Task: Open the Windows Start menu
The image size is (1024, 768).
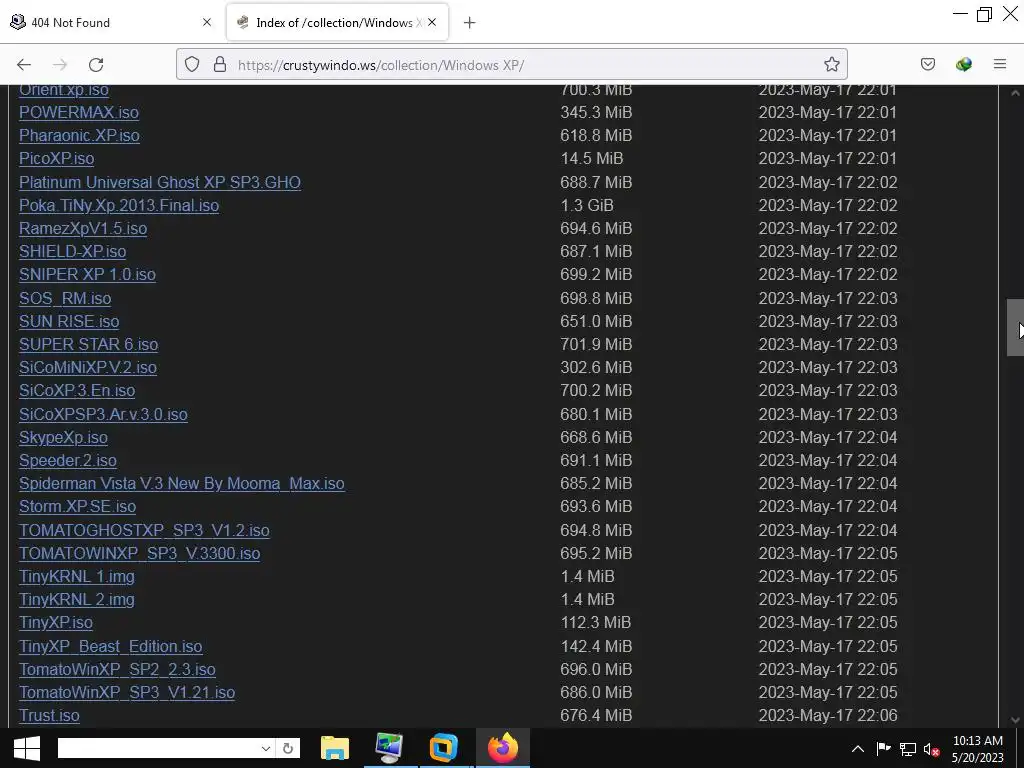Action: tap(26, 748)
